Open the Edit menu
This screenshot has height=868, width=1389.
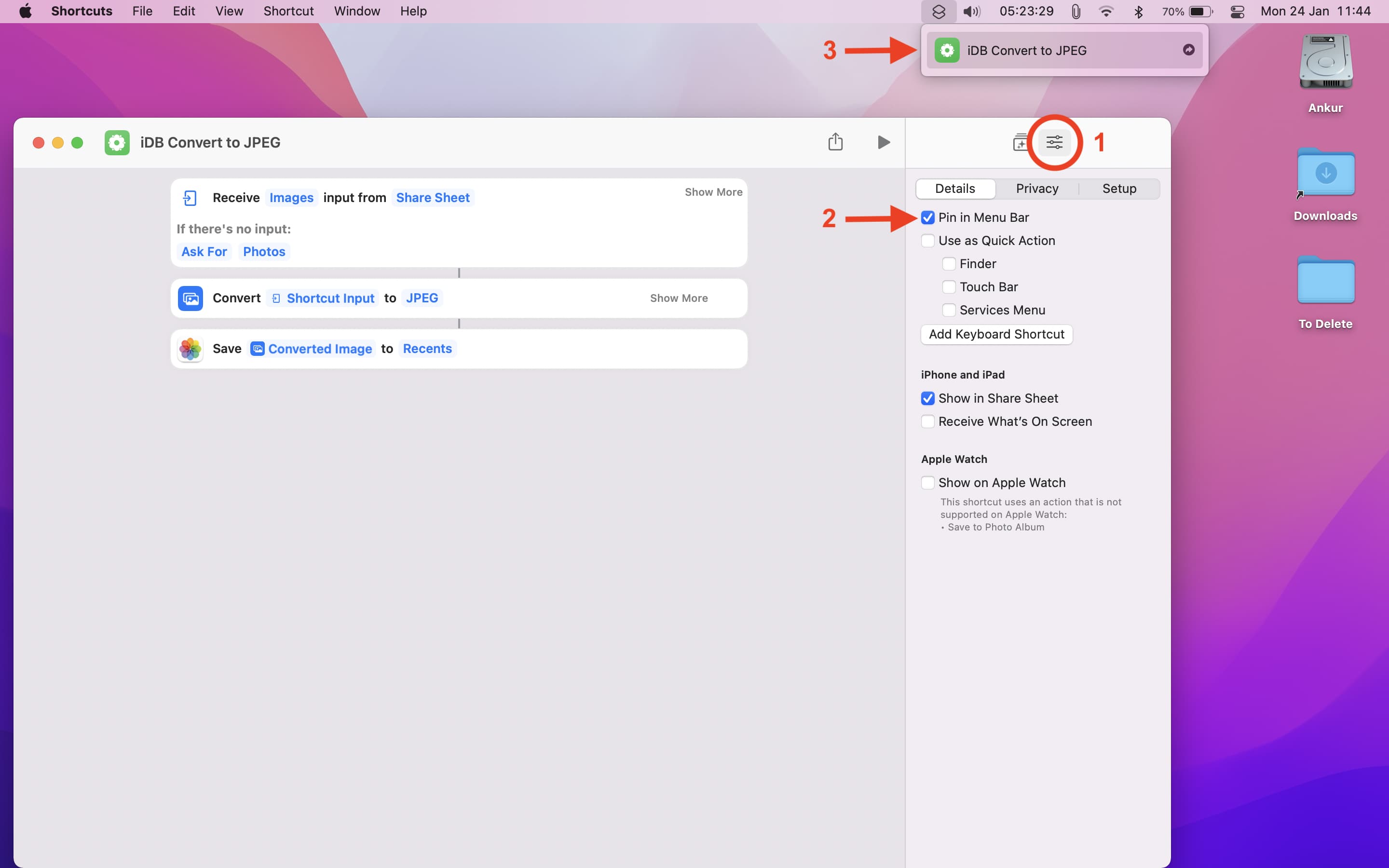(x=184, y=12)
